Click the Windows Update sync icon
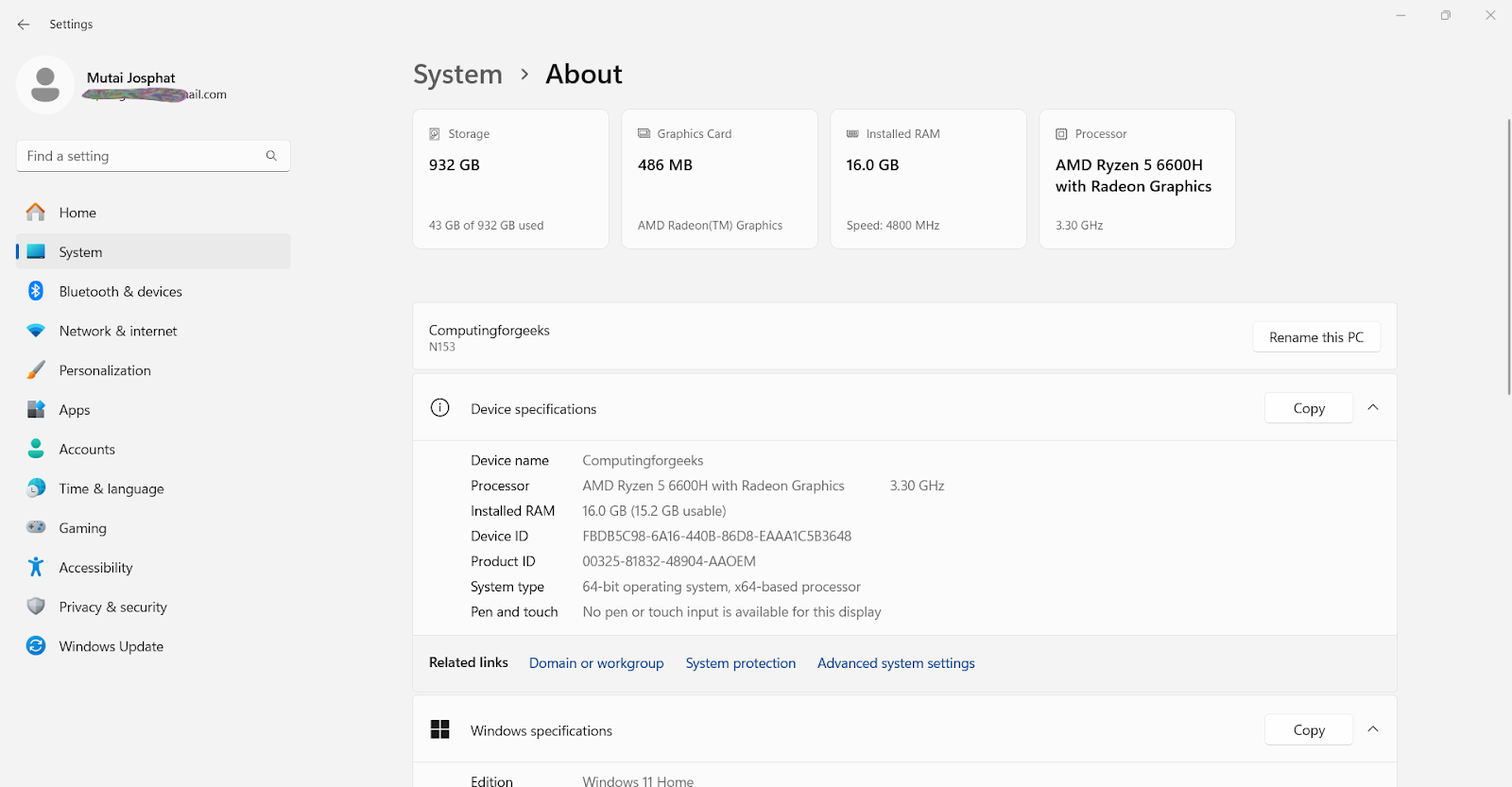Viewport: 1512px width, 787px height. [x=36, y=646]
